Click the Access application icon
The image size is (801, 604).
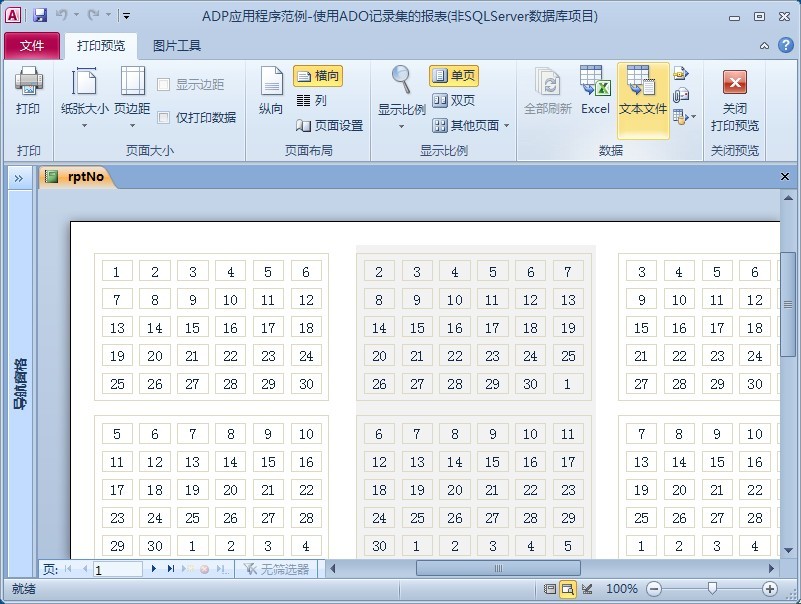pos(13,15)
